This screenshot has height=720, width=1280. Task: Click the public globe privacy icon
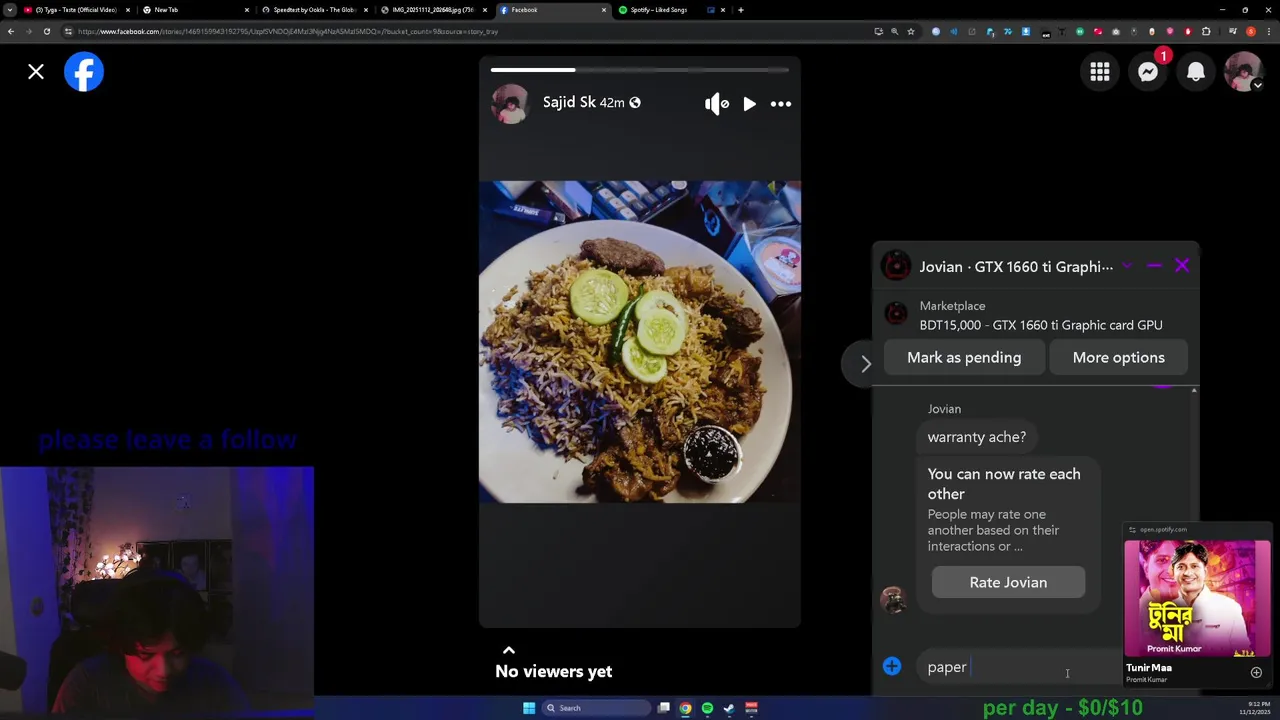[634, 103]
